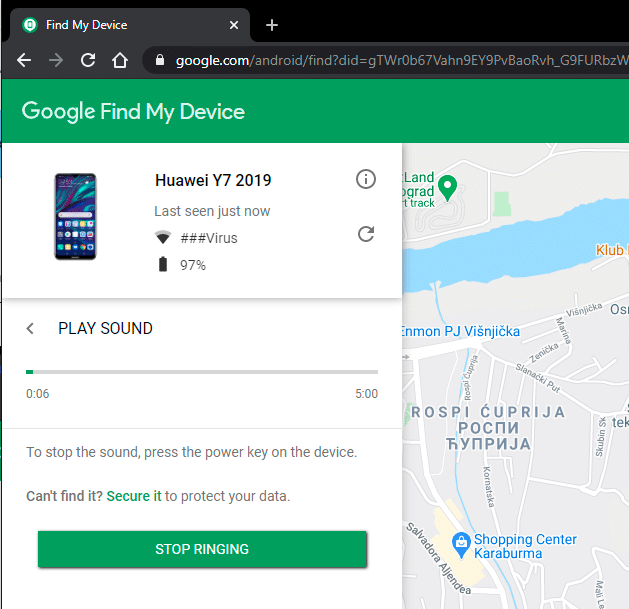Click the Find My Device tab favicon
Image resolution: width=629 pixels, height=609 pixels.
pos(30,25)
